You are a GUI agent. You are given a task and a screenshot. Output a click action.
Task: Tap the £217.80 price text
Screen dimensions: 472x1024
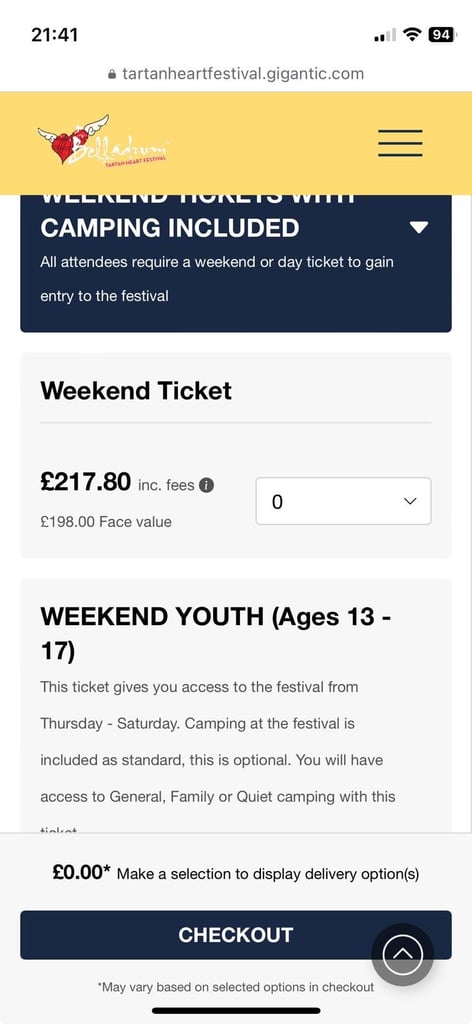click(86, 482)
